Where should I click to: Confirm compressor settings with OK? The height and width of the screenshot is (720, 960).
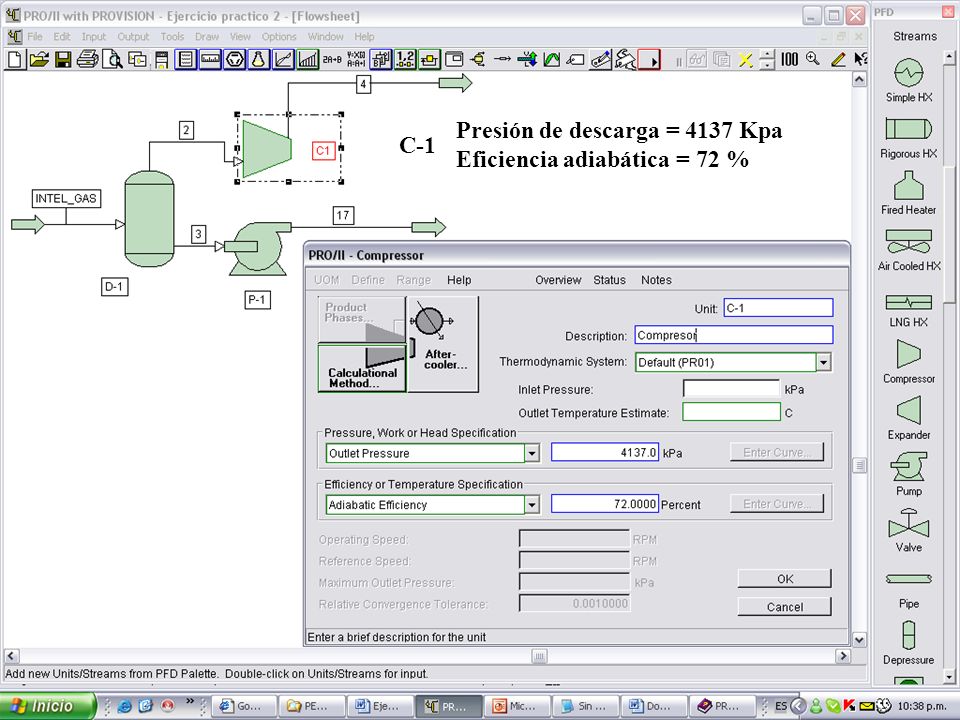784,579
